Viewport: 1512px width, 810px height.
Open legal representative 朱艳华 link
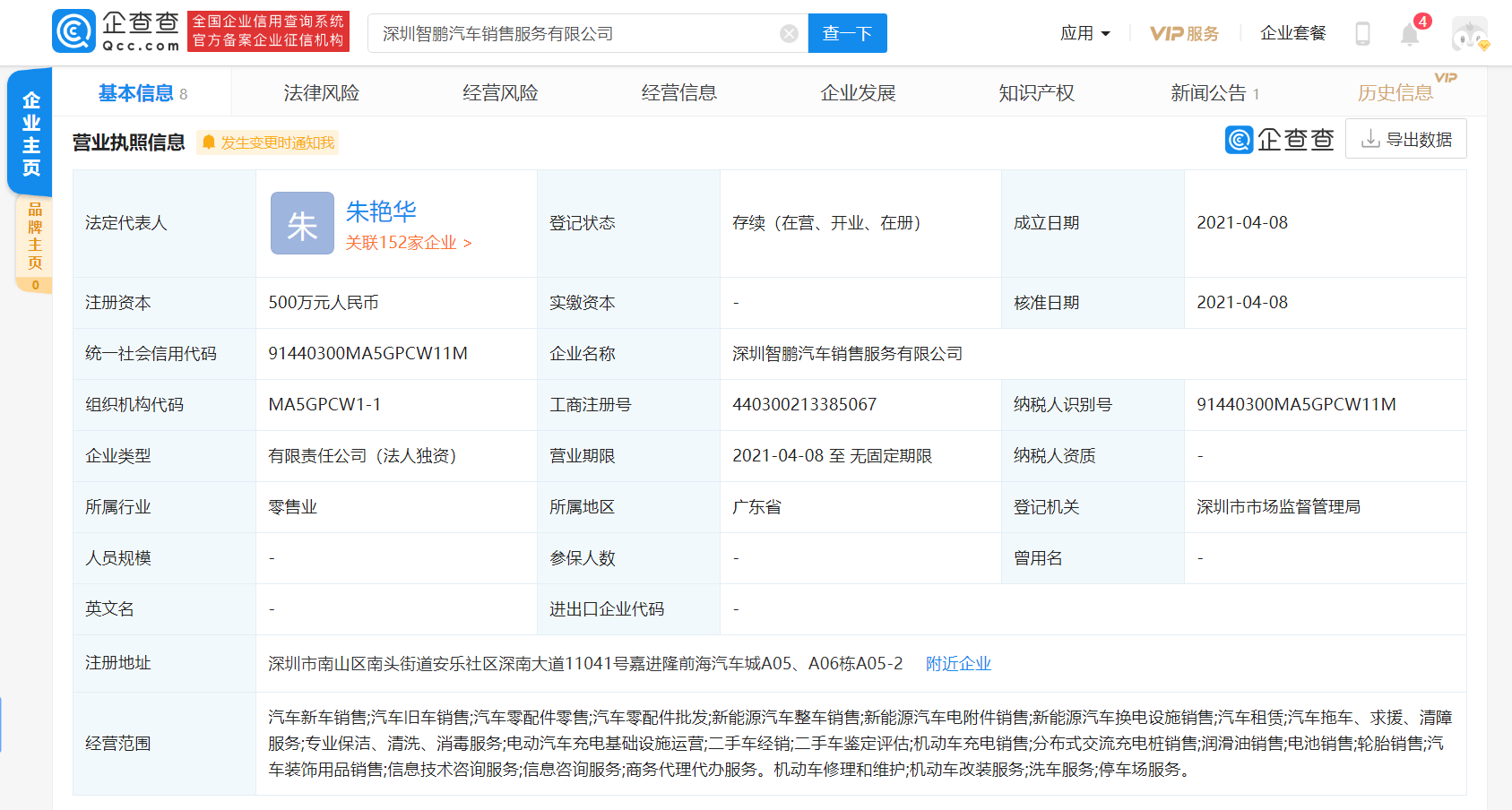point(381,211)
